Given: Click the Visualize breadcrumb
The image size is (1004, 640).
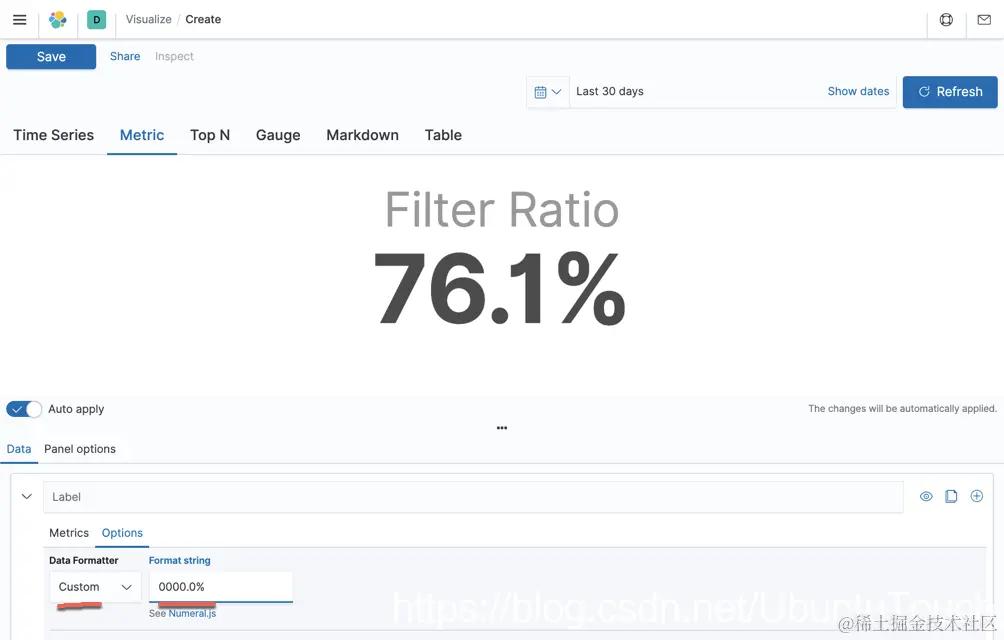Looking at the screenshot, I should (149, 19).
